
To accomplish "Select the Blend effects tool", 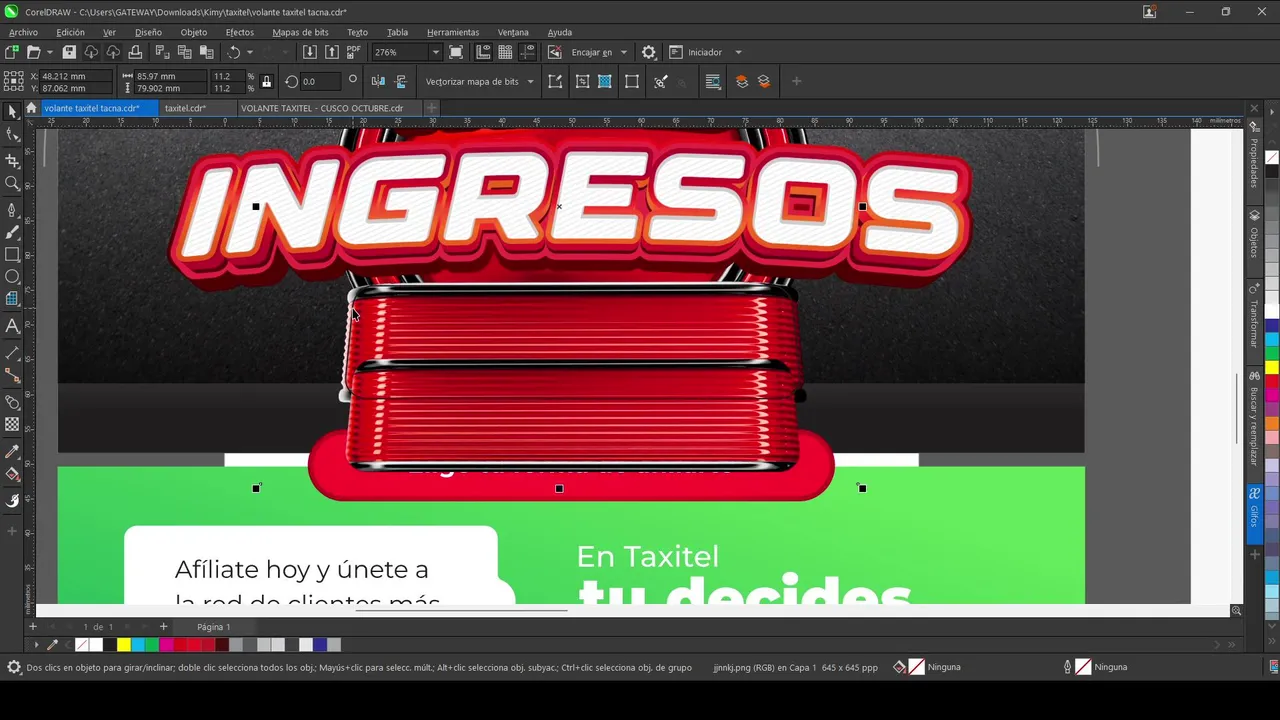I will coord(12,402).
